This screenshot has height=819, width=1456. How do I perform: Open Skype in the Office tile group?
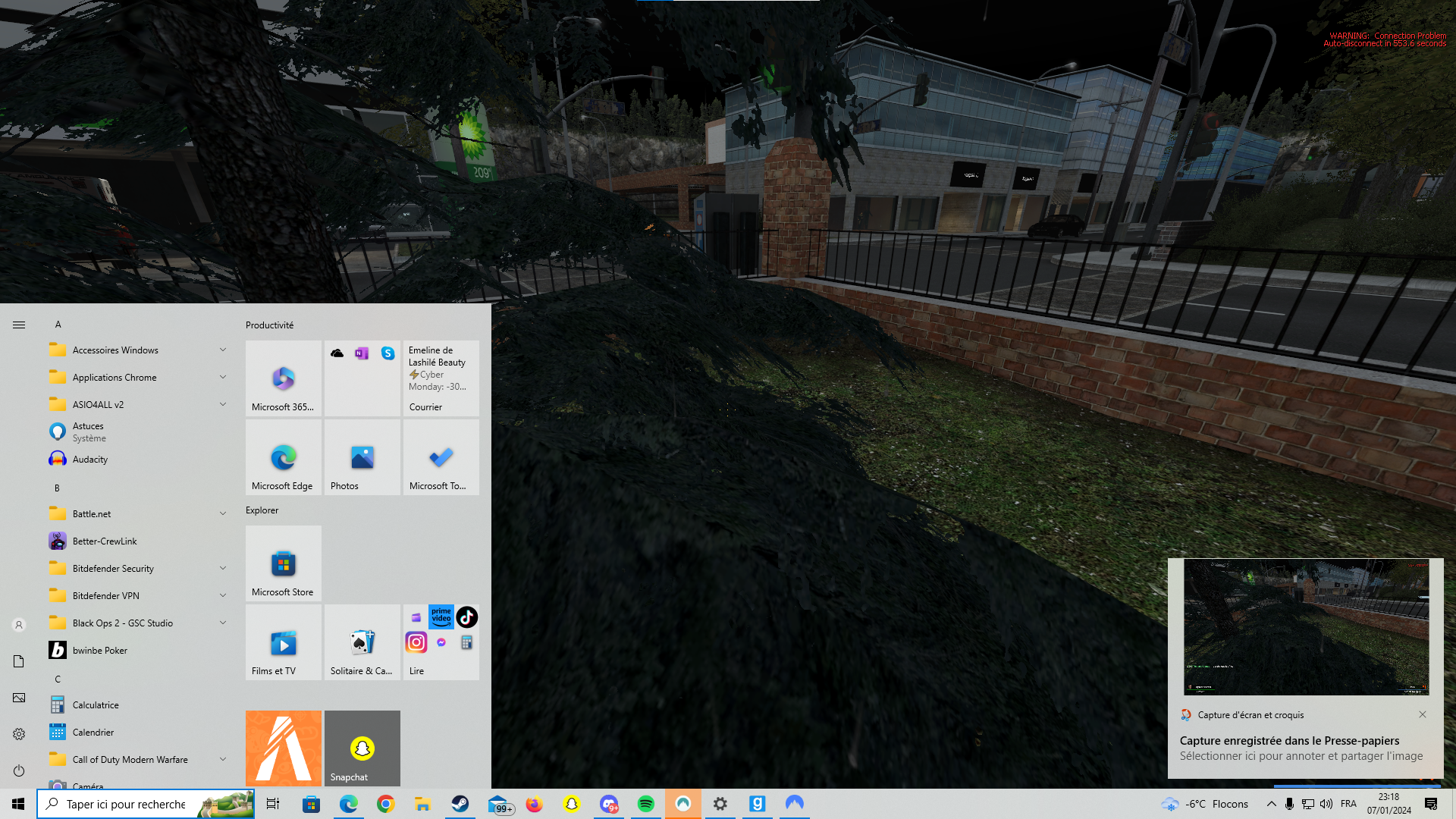click(388, 353)
